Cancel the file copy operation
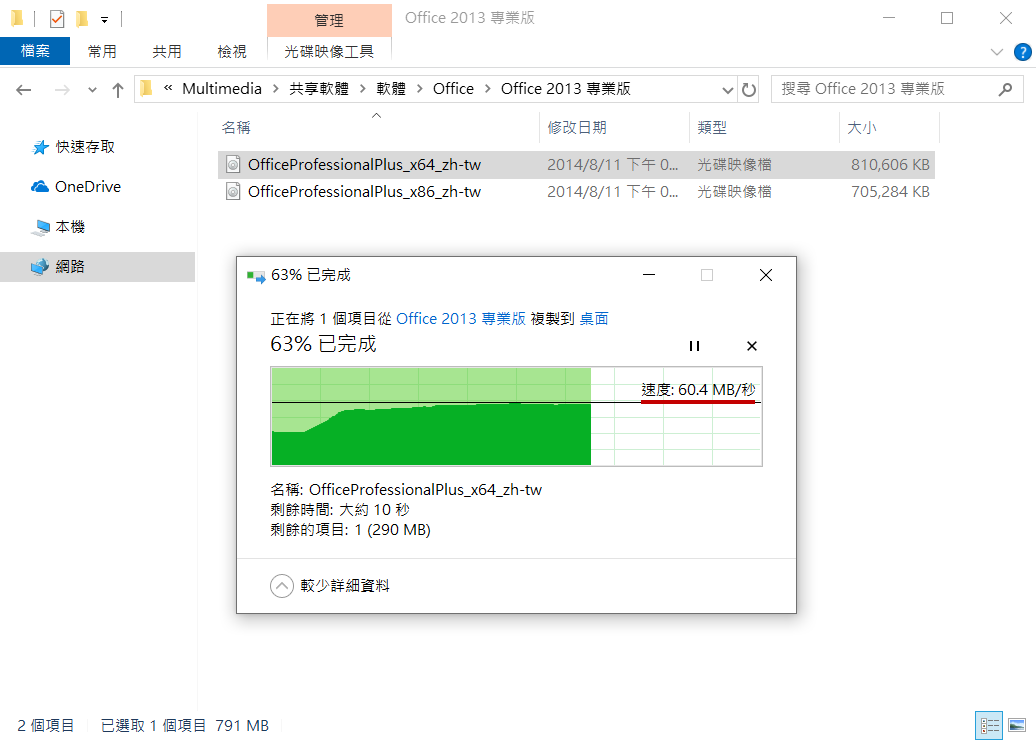Screen dimensions: 1036x740 [751, 346]
